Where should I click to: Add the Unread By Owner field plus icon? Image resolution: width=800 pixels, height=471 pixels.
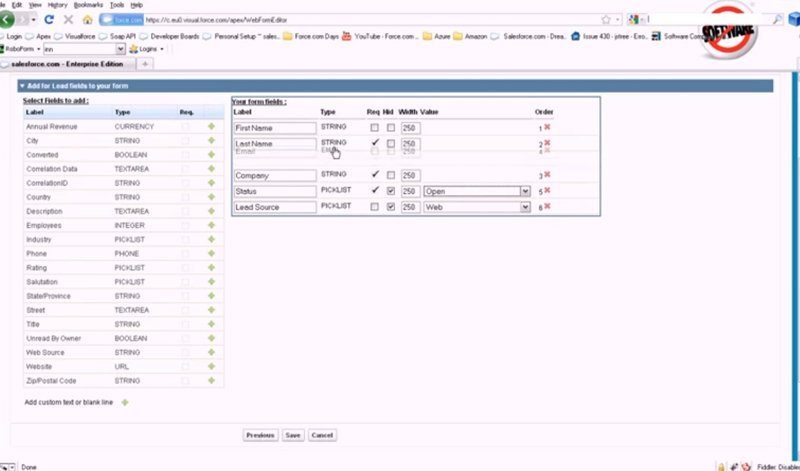(211, 338)
